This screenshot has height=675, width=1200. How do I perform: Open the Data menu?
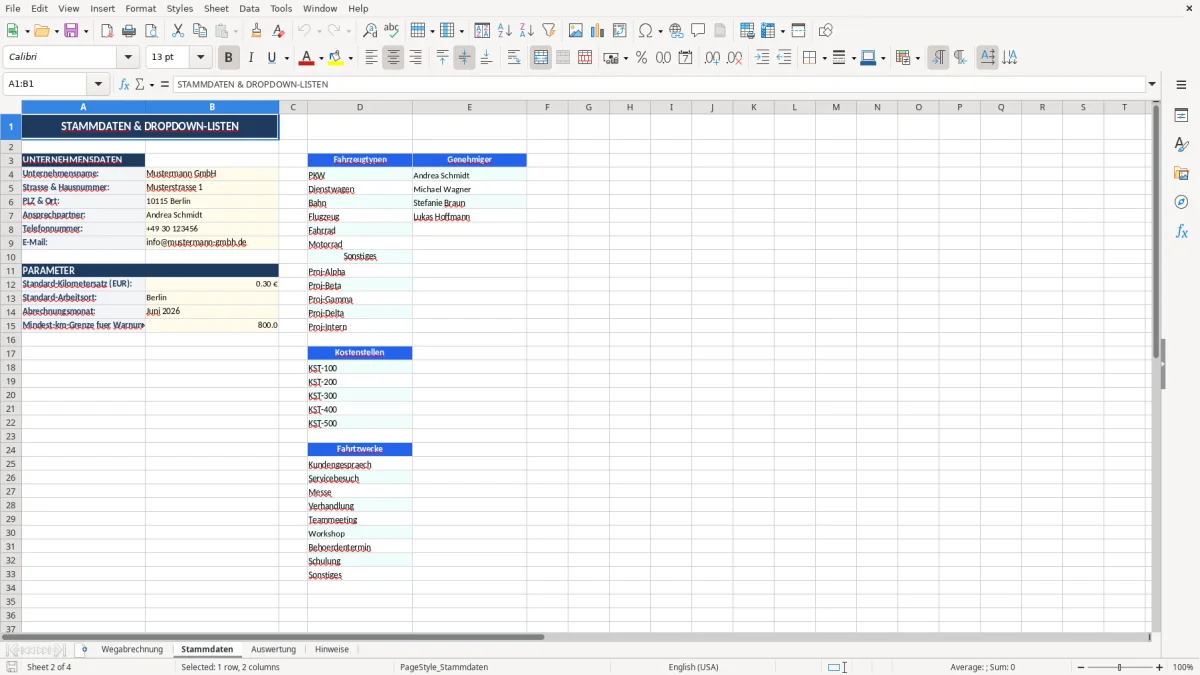[x=249, y=8]
